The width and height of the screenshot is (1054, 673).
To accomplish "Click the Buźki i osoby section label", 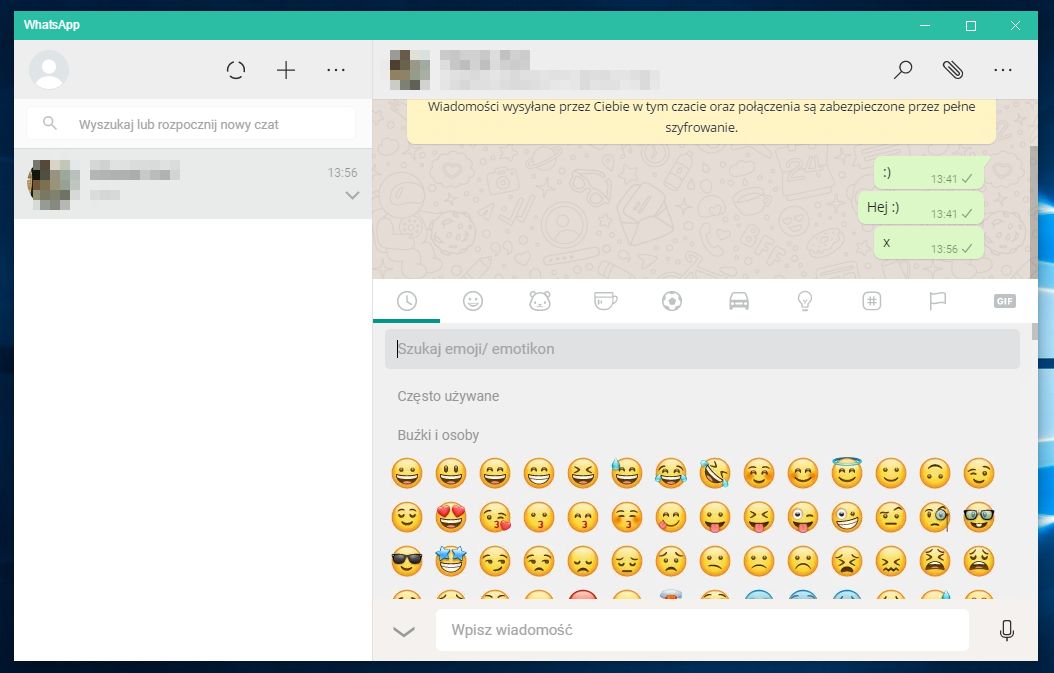I will click(x=438, y=435).
